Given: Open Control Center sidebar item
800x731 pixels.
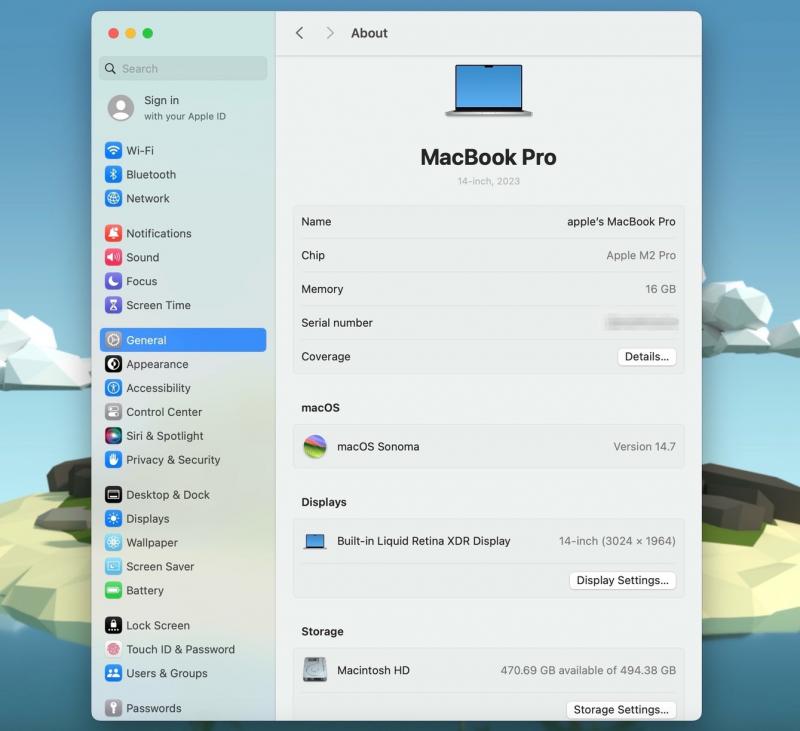Looking at the screenshot, I should click(164, 413).
